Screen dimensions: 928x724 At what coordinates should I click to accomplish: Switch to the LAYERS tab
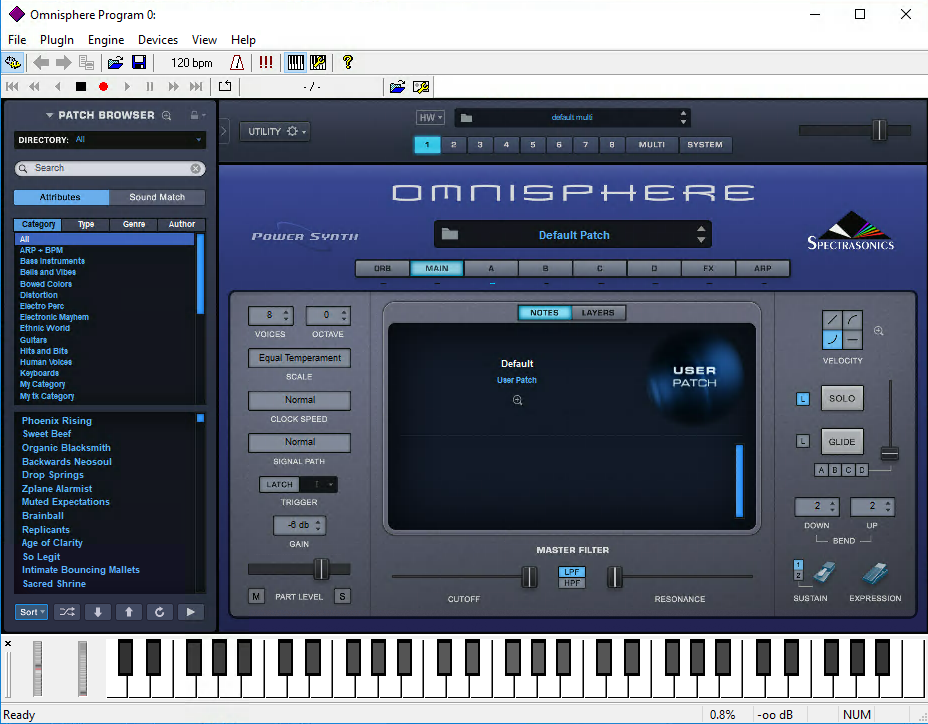[x=598, y=313]
